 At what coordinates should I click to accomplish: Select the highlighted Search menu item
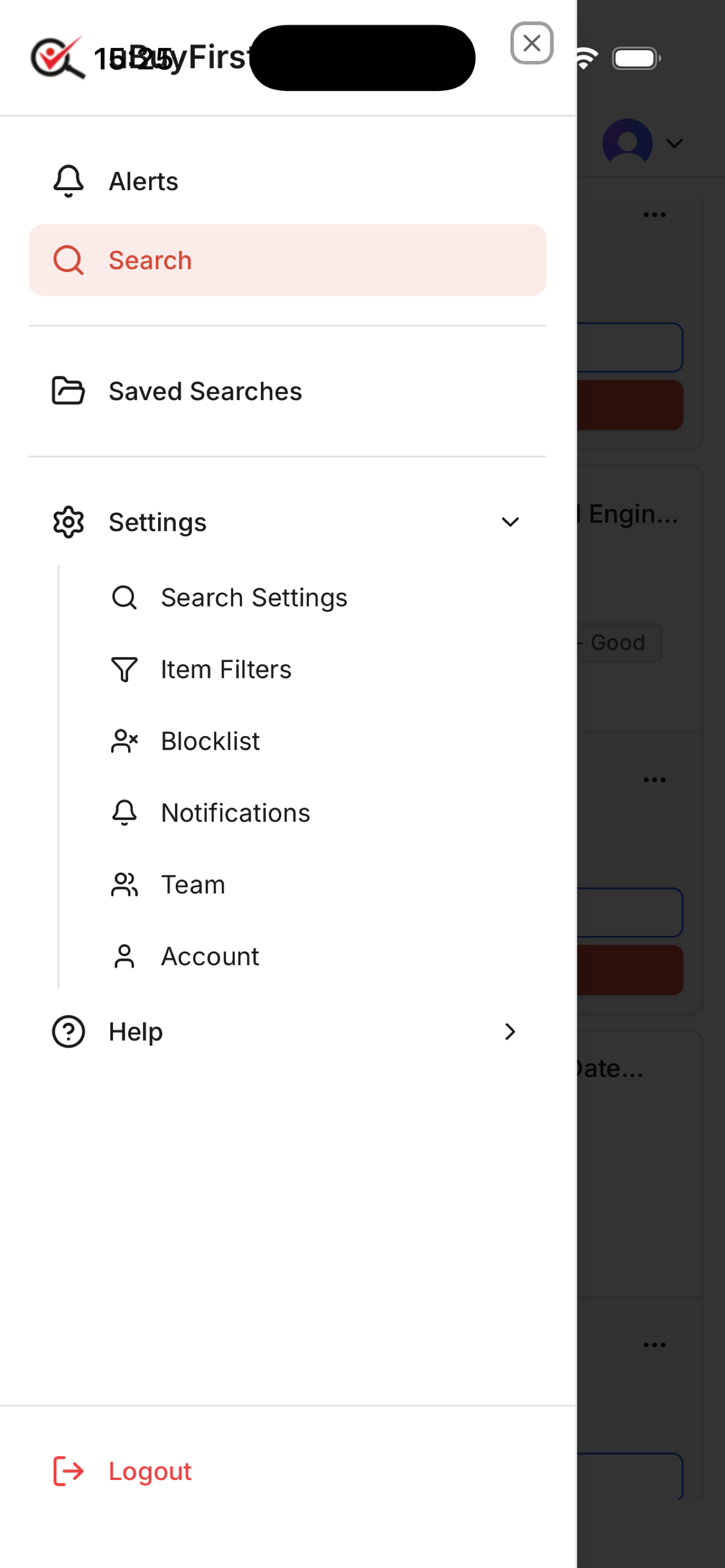coord(287,261)
